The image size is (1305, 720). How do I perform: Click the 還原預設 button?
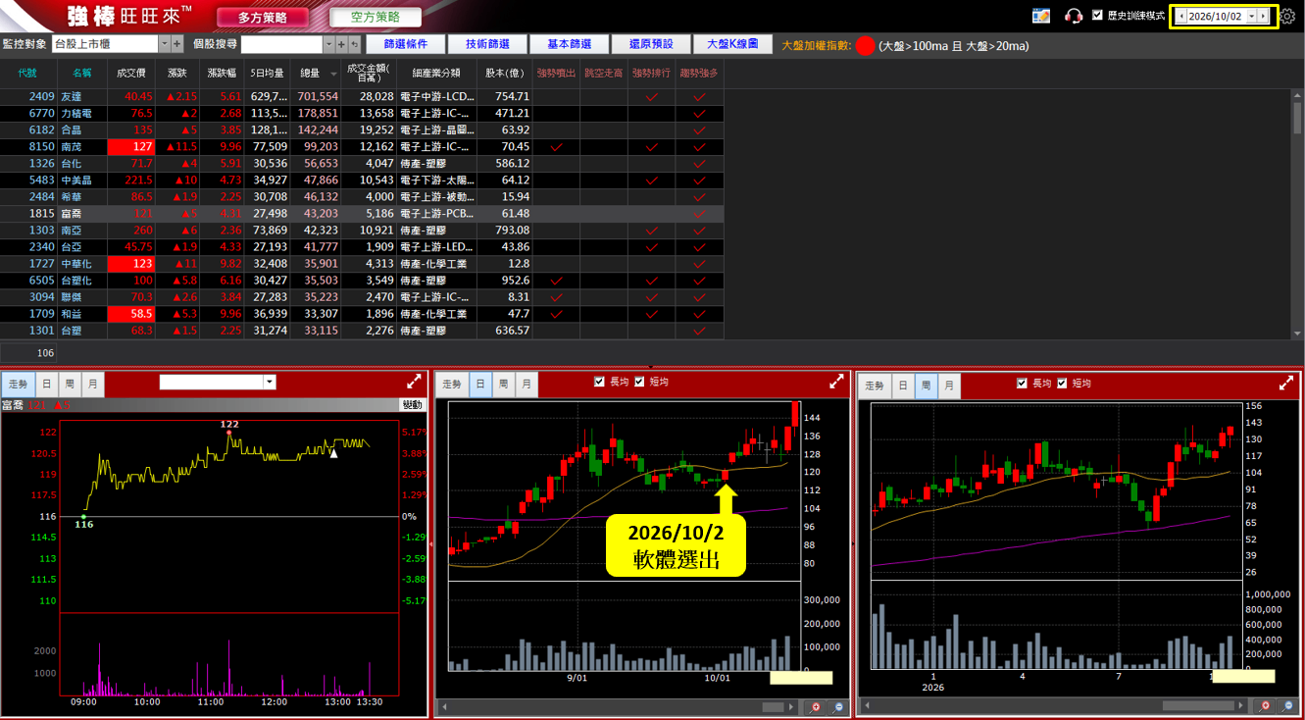(651, 44)
